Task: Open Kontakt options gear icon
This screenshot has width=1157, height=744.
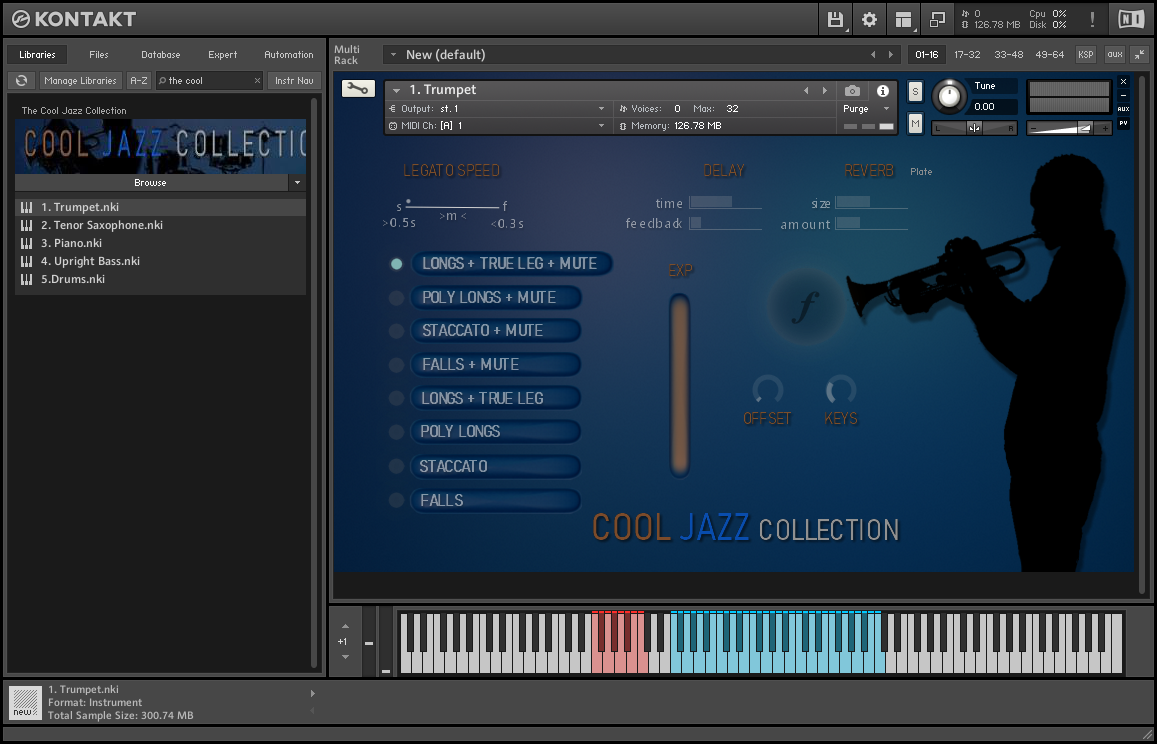Action: pyautogui.click(x=869, y=19)
